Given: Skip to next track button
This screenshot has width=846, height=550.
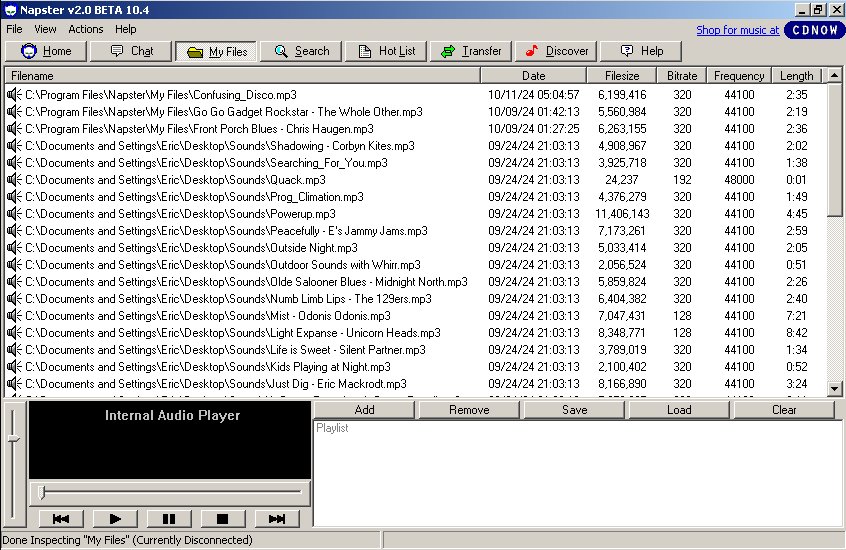Looking at the screenshot, I should pos(277,519).
